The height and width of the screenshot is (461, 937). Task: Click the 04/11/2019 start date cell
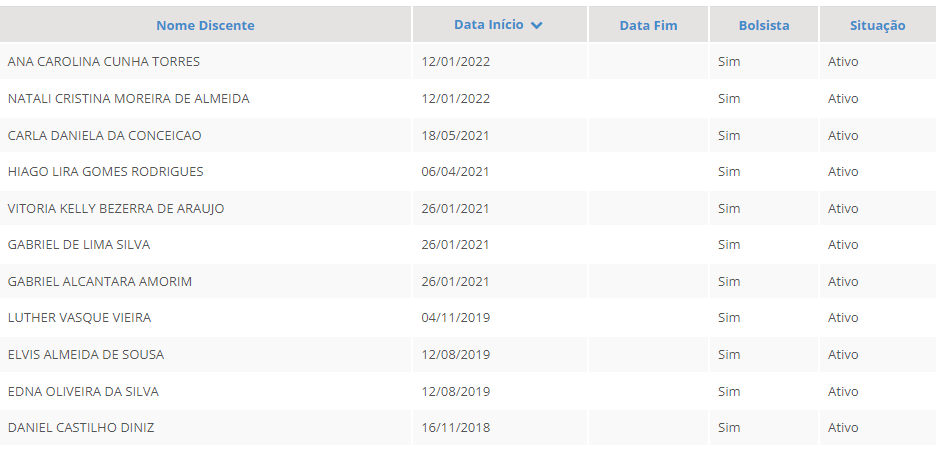(455, 318)
